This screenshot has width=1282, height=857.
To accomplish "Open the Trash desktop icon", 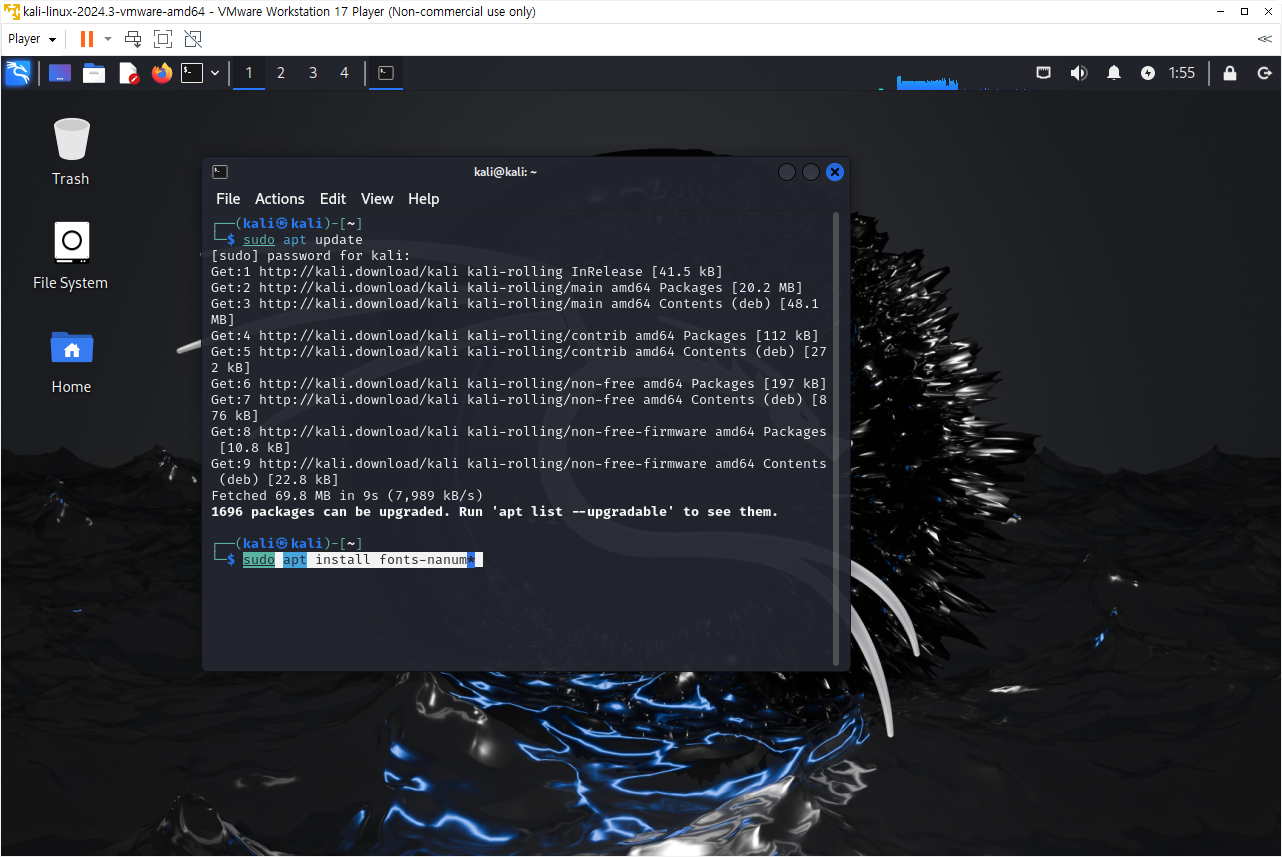I will click(71, 151).
